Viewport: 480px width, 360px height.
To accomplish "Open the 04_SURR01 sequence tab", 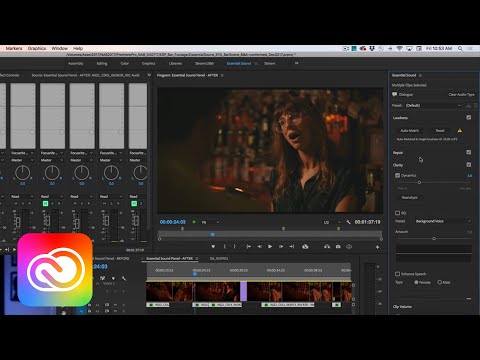I will click(x=219, y=259).
